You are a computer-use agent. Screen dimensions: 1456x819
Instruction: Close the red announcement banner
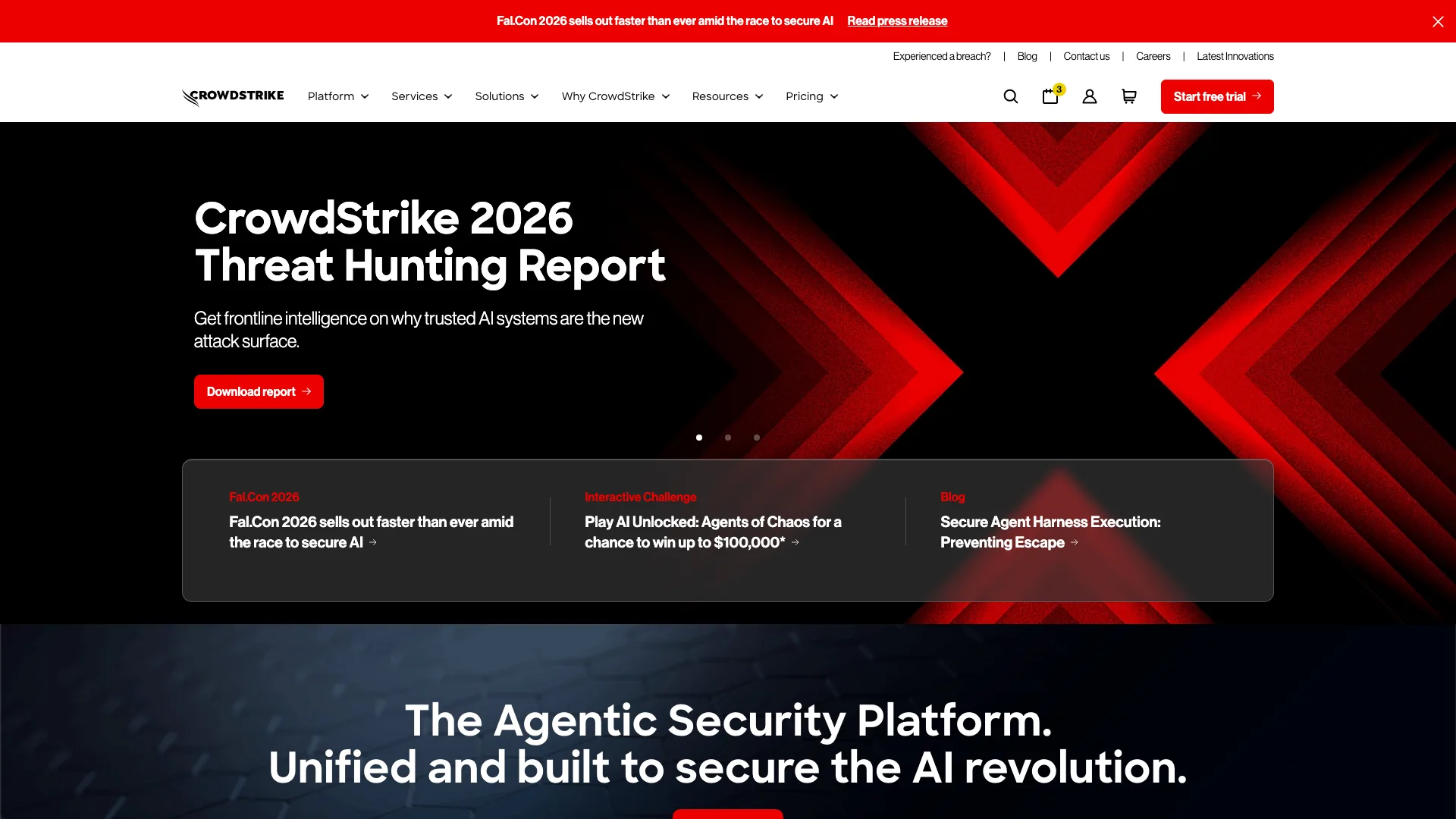(1438, 21)
